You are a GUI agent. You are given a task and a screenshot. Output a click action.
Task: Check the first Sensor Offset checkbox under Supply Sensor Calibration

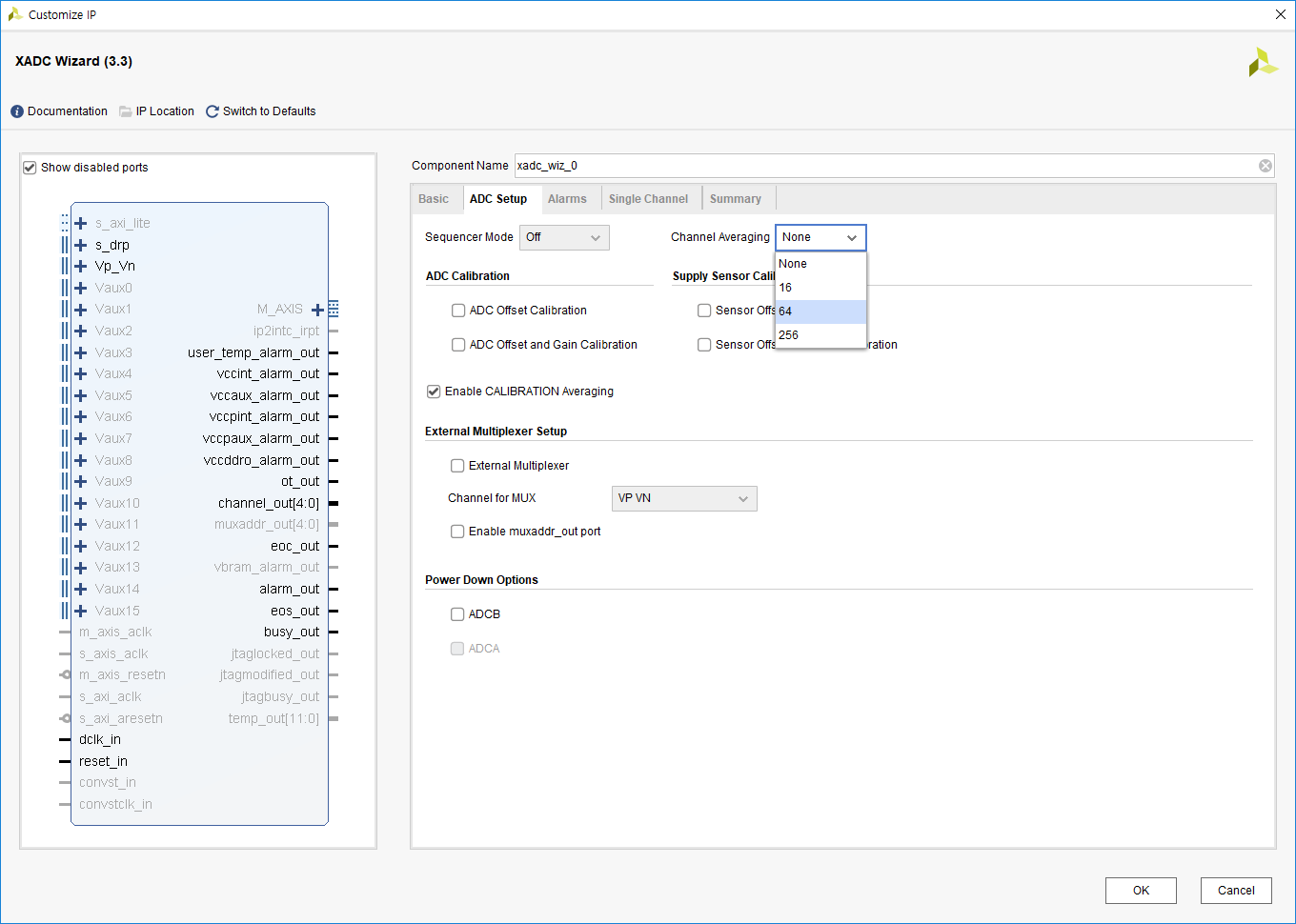704,311
